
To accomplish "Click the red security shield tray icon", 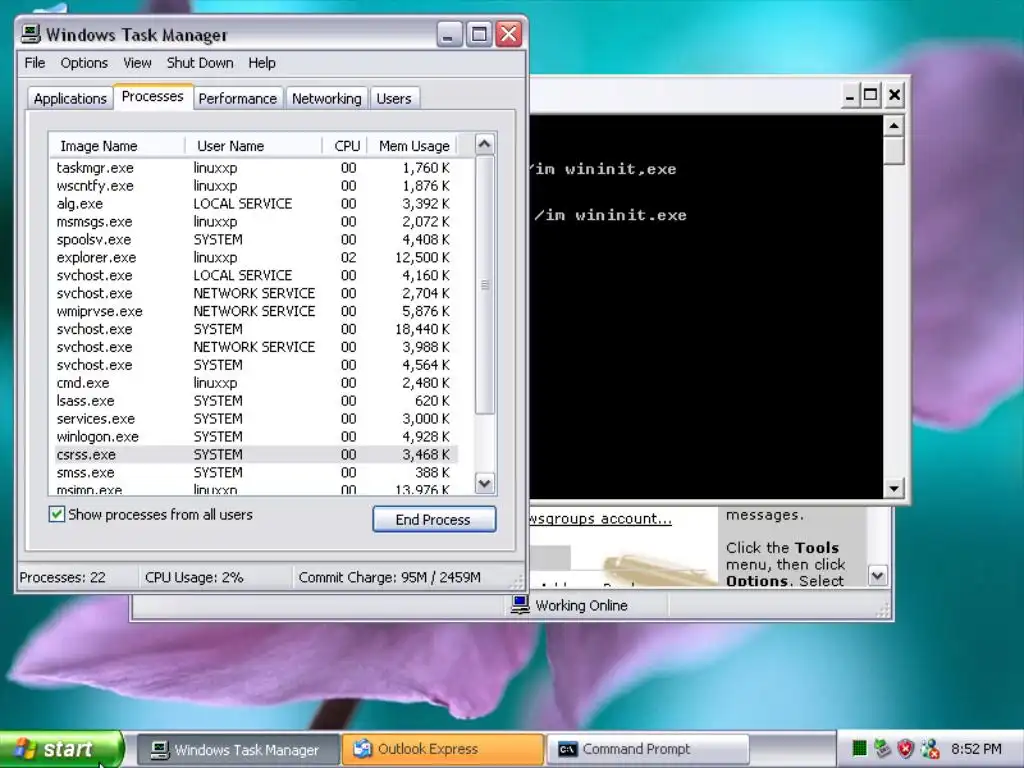I will (906, 748).
